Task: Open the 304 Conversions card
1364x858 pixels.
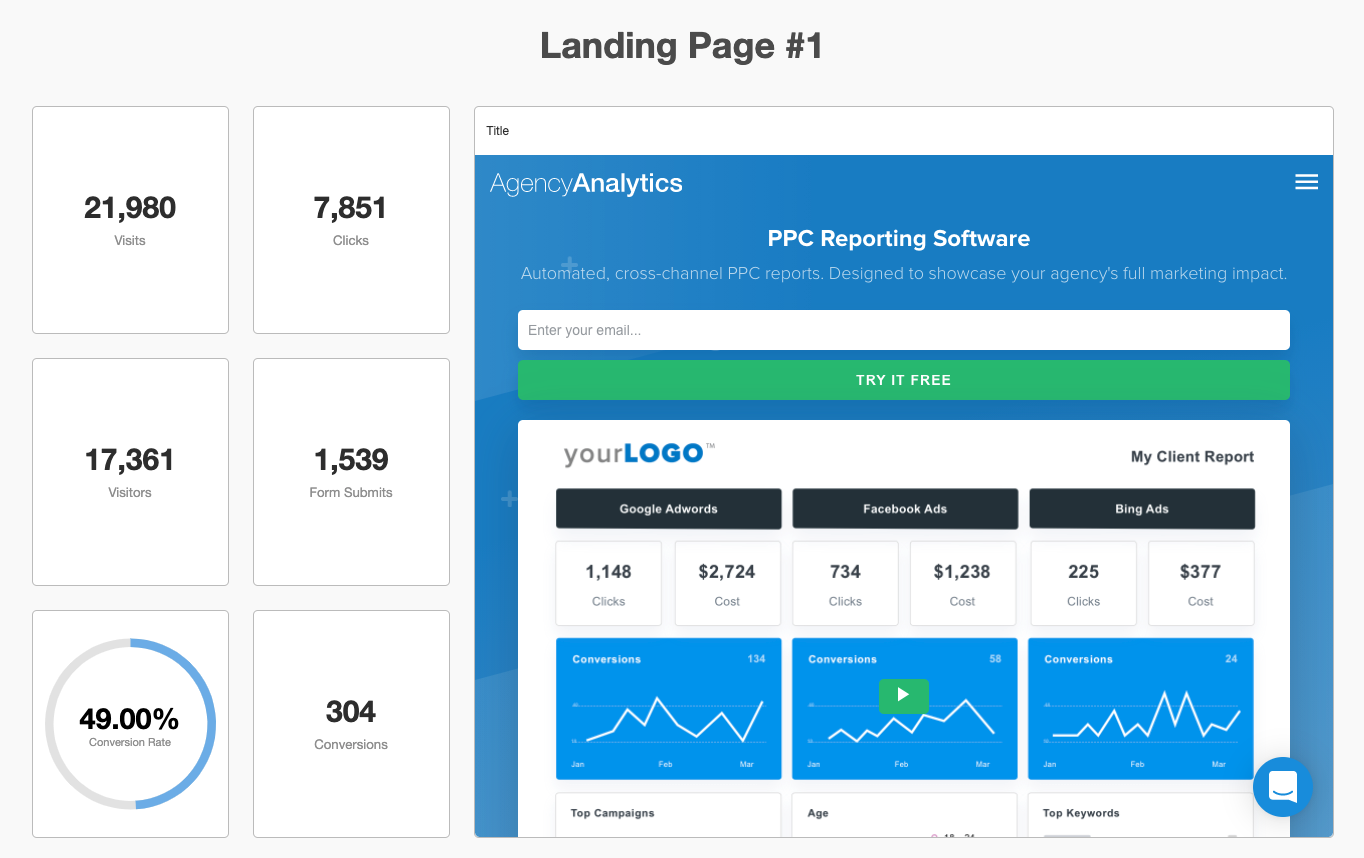Action: pyautogui.click(x=351, y=724)
